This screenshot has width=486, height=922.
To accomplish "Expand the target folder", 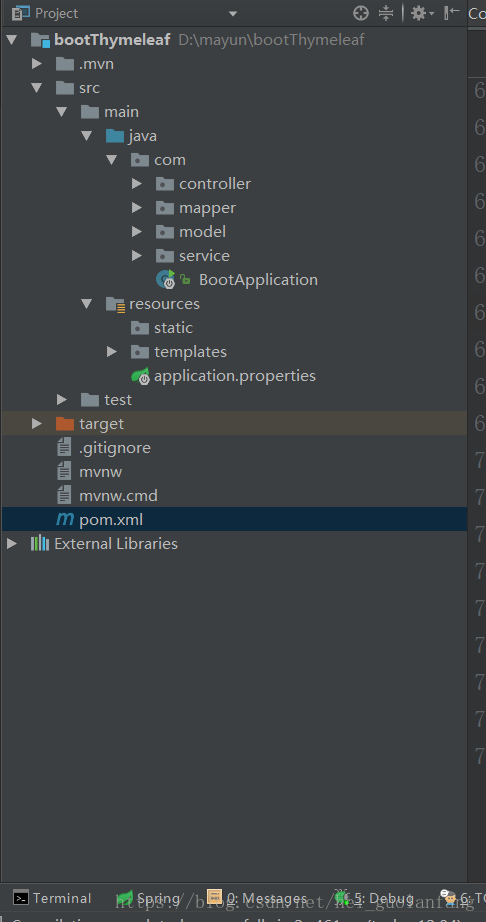I will click(x=36, y=423).
